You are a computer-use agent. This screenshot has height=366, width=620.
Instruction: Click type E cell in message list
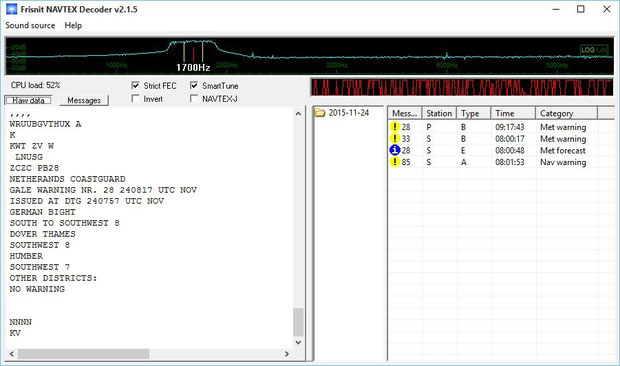coord(463,150)
